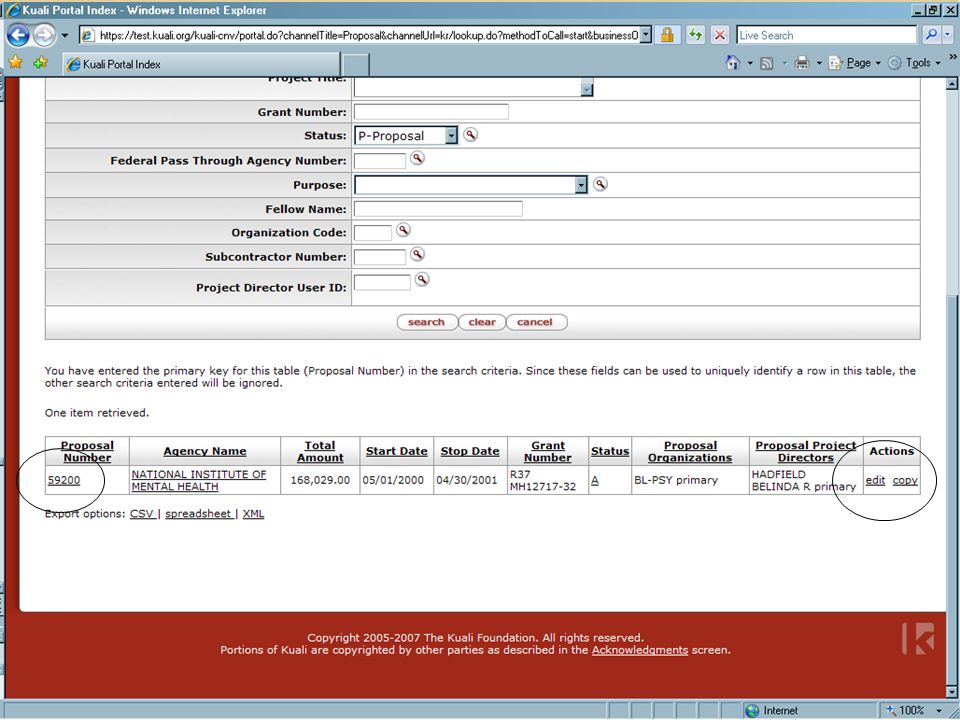The height and width of the screenshot is (720, 960).
Task: Sort by the Status column header
Action: pos(610,451)
